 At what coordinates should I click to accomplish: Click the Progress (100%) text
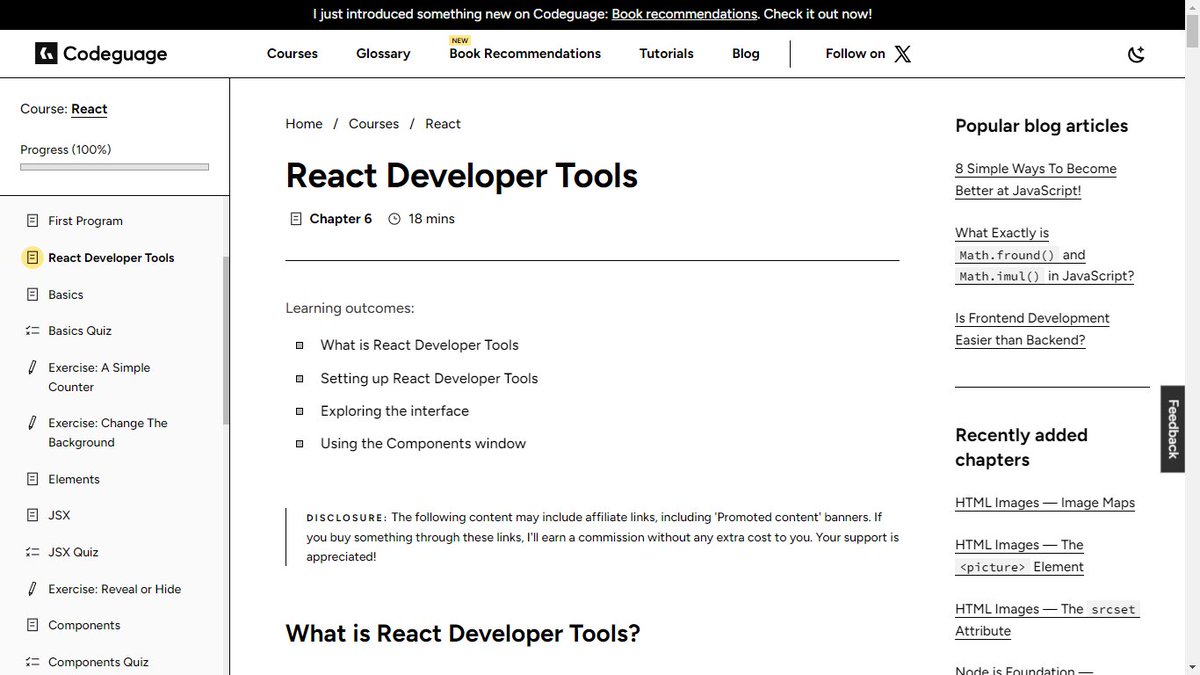tap(66, 150)
